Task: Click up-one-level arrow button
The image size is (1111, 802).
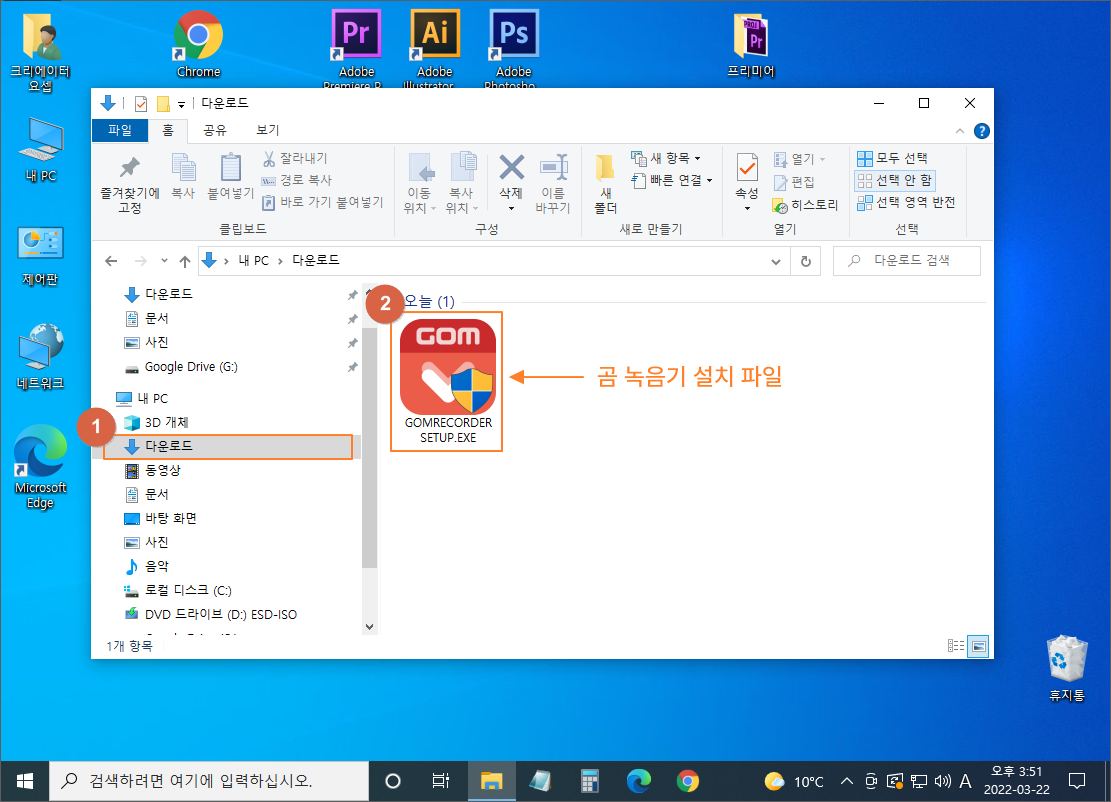Action: coord(185,261)
